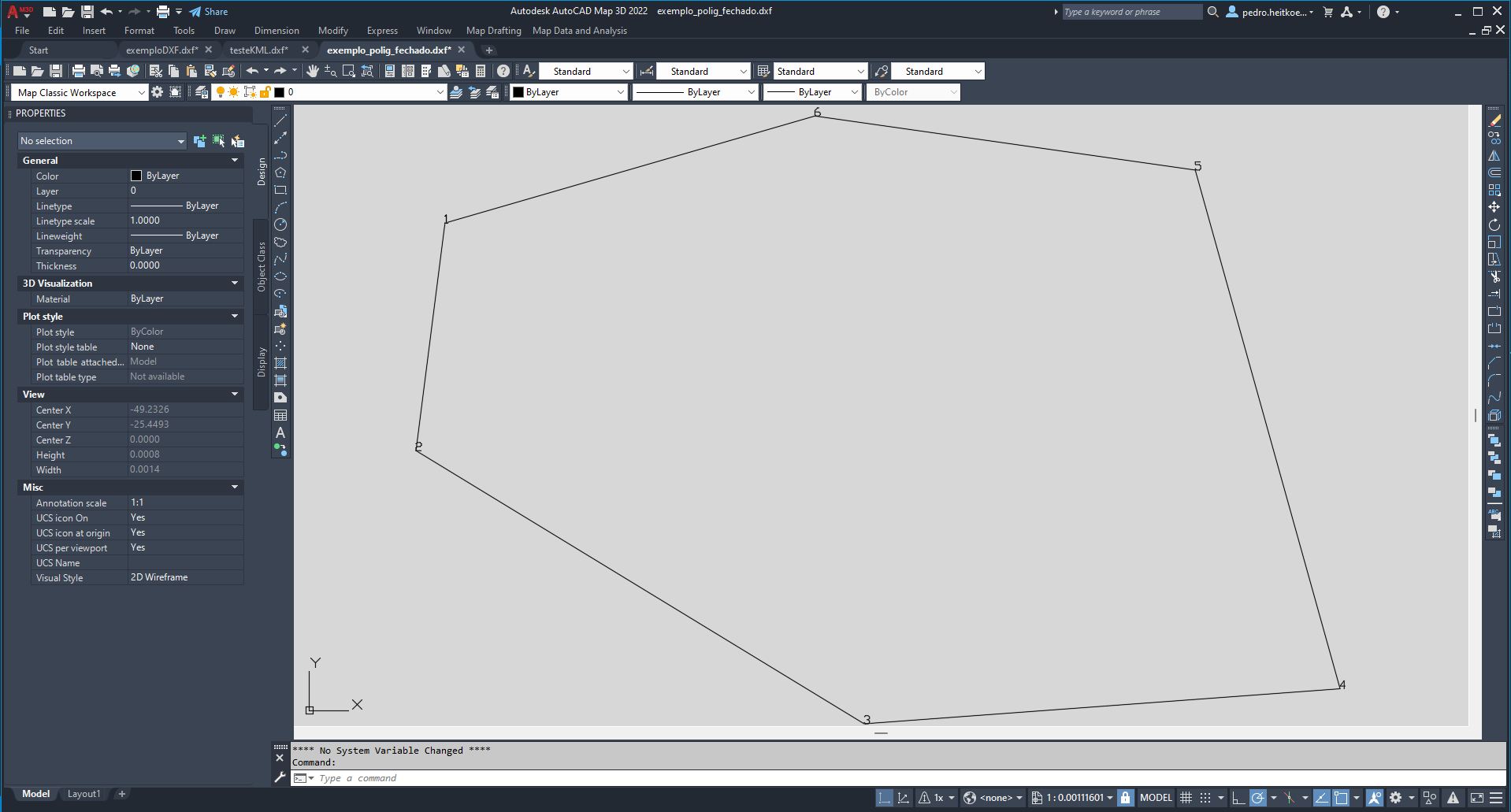Toggle PICKADD select mode in Properties
This screenshot has width=1511, height=812.
pyautogui.click(x=199, y=141)
